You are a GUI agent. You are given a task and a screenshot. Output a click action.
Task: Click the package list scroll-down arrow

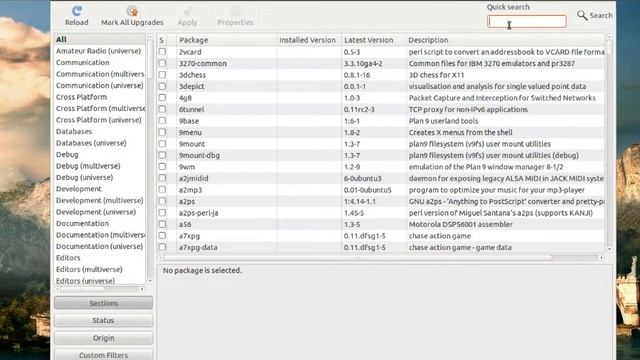click(x=609, y=249)
